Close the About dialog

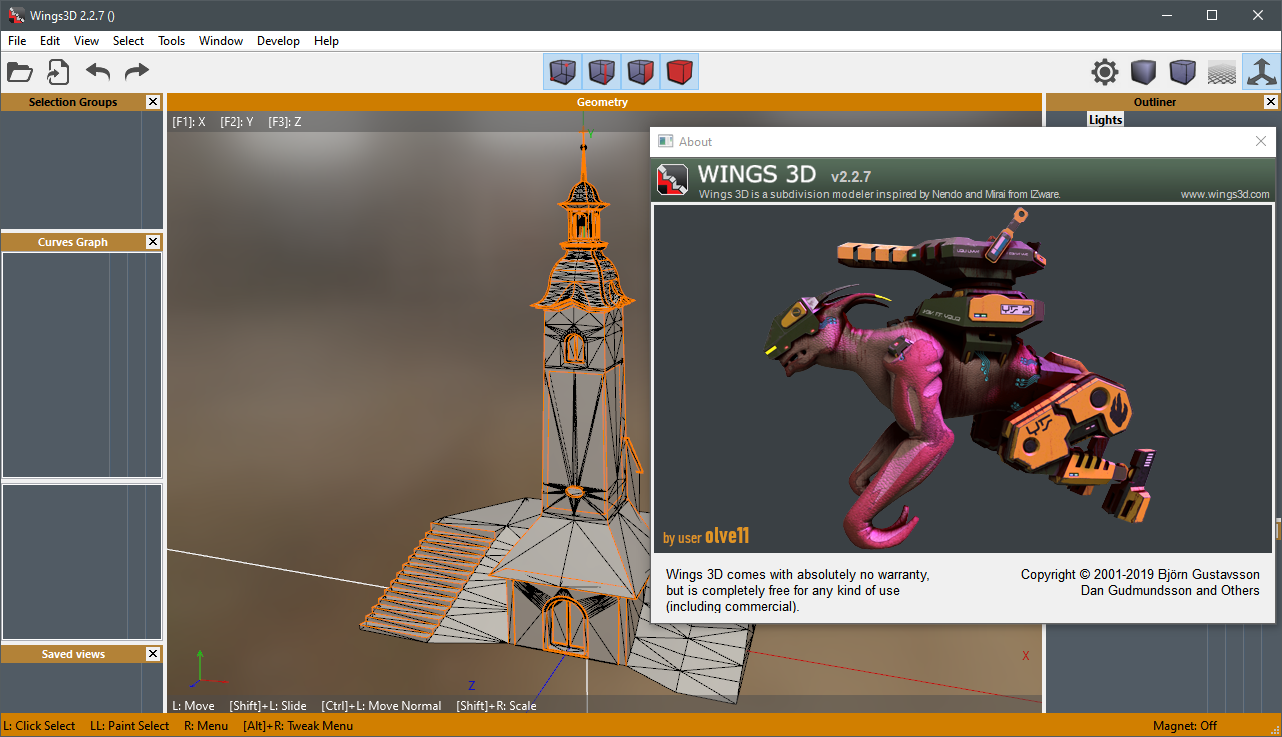(x=1261, y=142)
